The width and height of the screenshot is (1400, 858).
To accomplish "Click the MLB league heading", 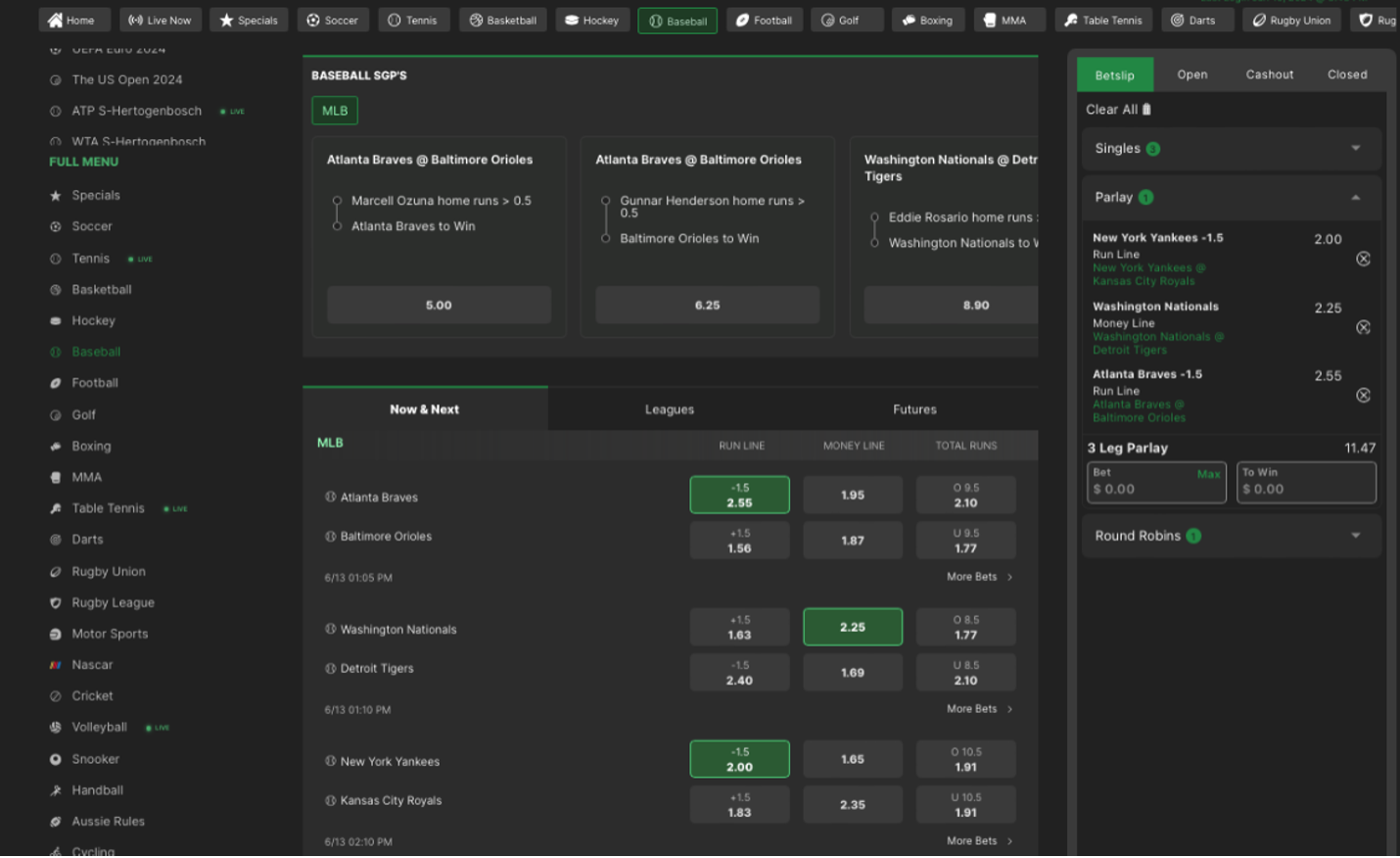I will point(330,443).
